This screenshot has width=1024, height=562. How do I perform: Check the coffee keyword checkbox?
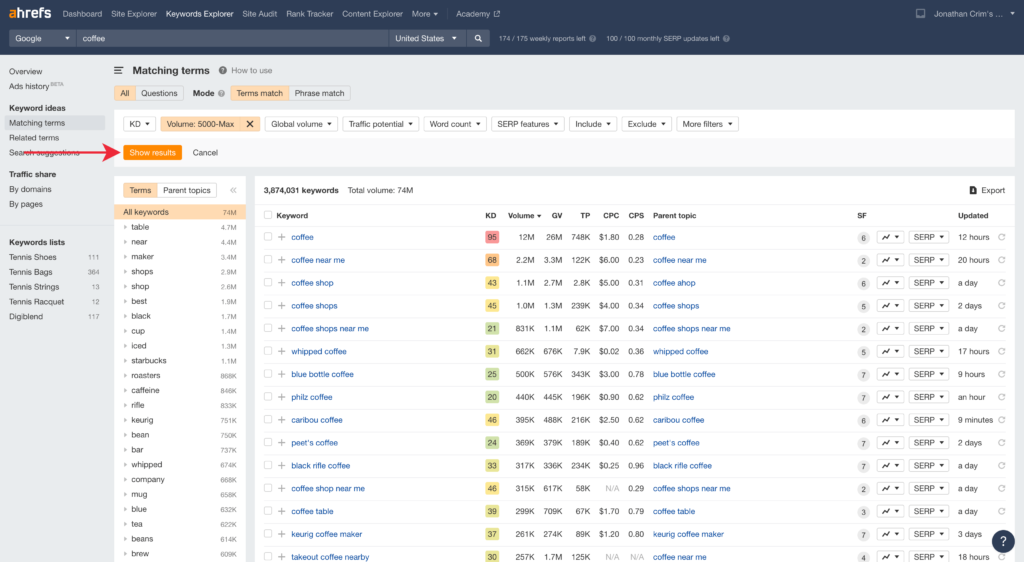tap(268, 237)
